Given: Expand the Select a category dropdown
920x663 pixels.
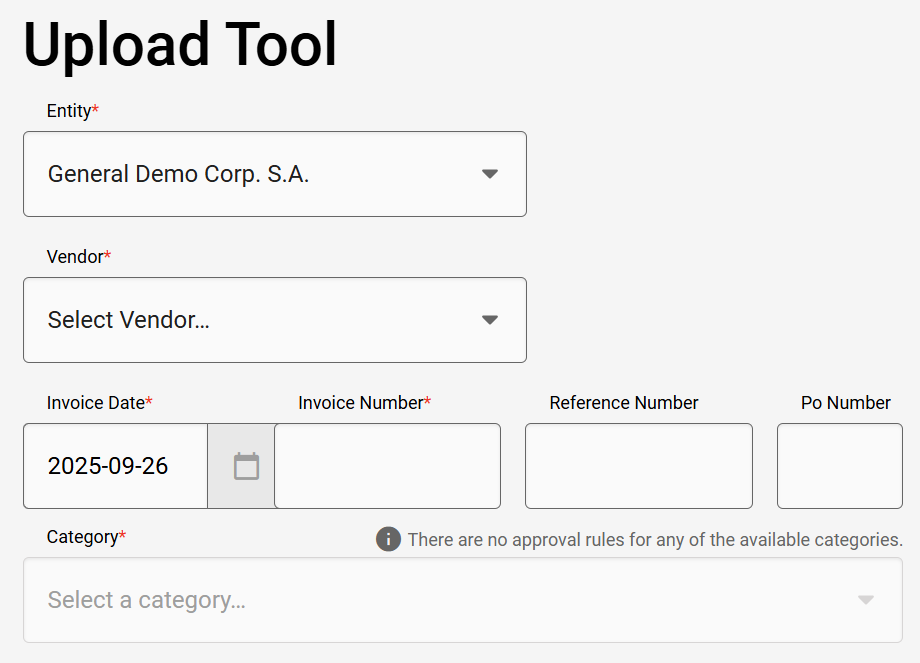Looking at the screenshot, I should (x=463, y=600).
